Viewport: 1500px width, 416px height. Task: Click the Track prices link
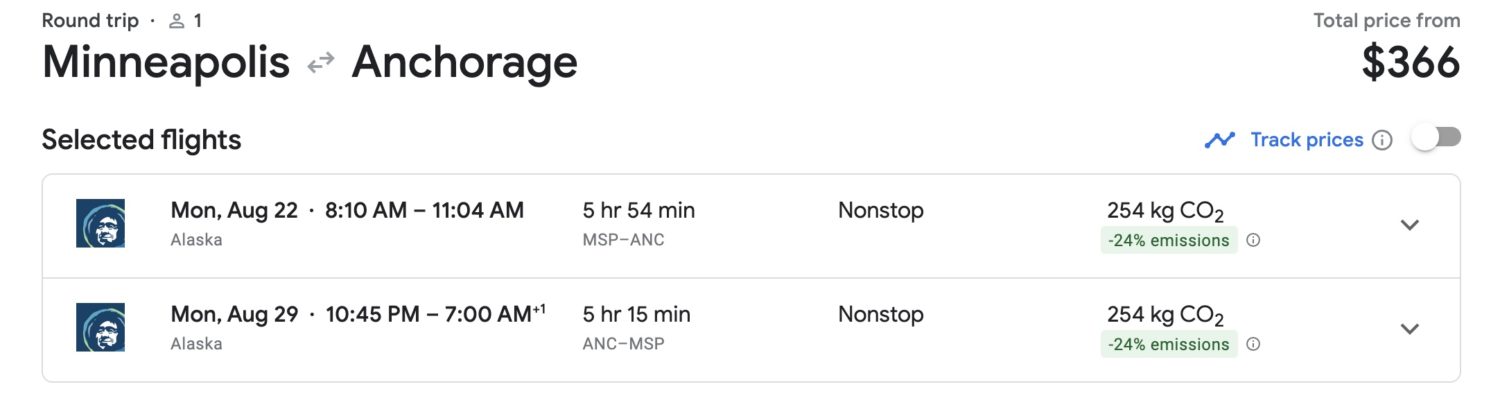pyautogui.click(x=1306, y=140)
